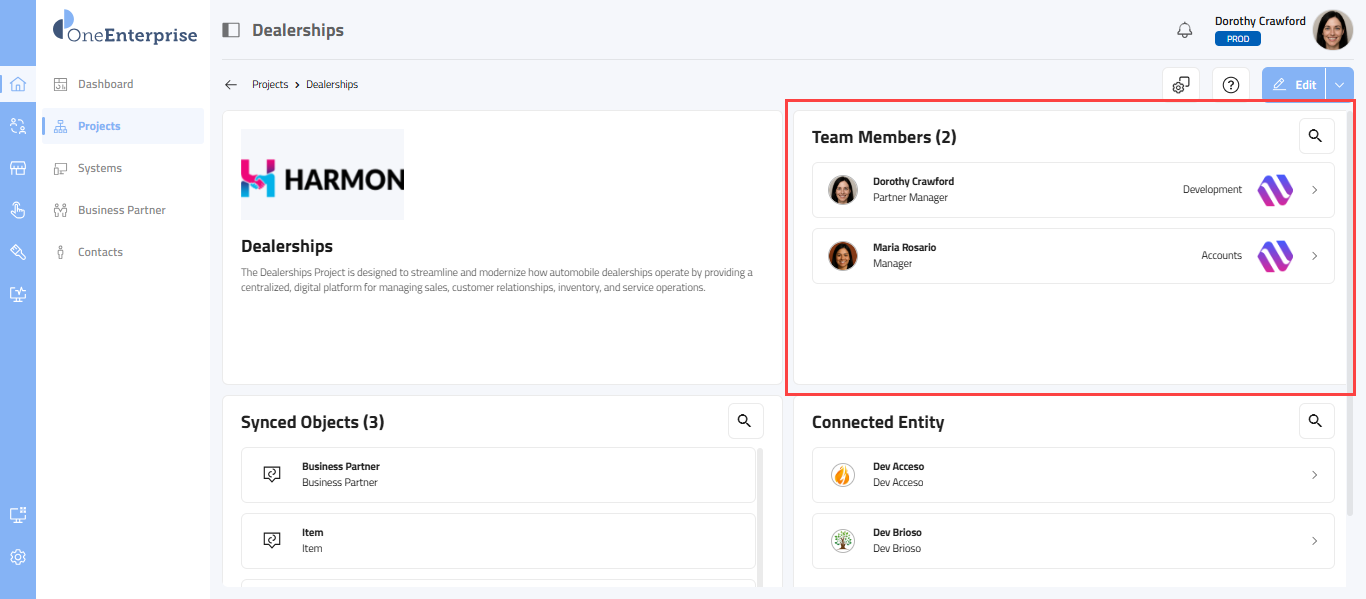The width and height of the screenshot is (1366, 599).
Task: Click Dorothy Crawford's profile avatar in header
Action: [1332, 30]
